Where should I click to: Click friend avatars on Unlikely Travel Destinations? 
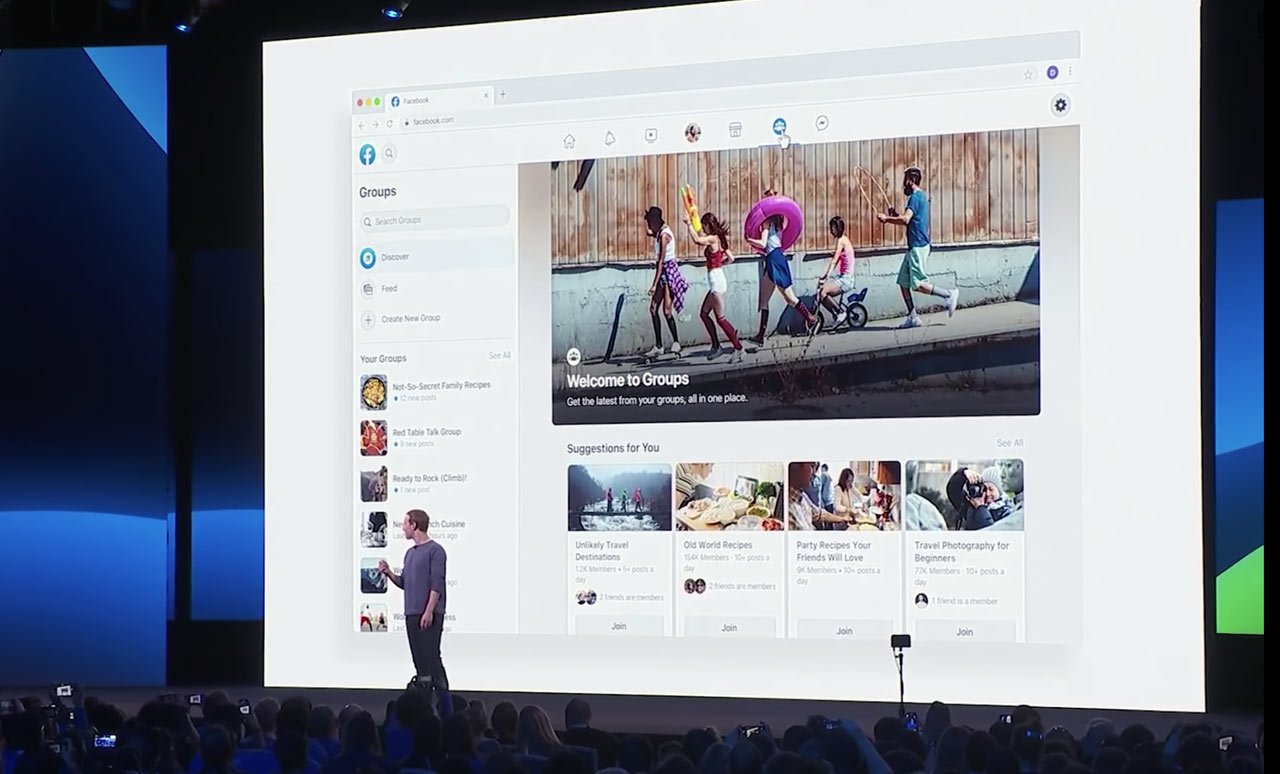click(586, 597)
